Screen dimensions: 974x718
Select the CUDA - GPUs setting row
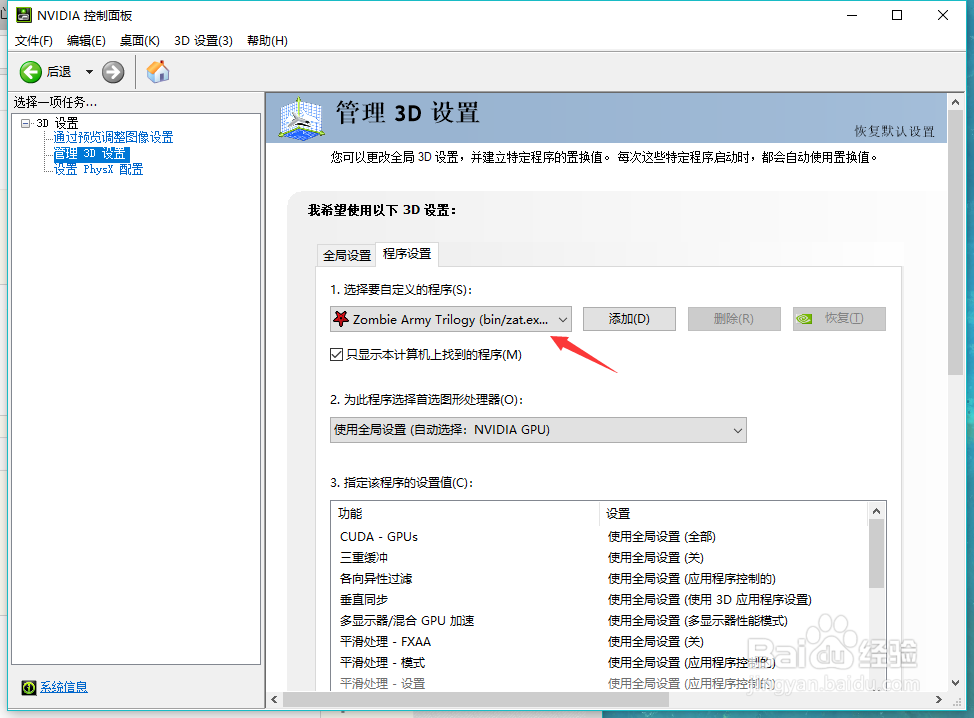coord(599,537)
